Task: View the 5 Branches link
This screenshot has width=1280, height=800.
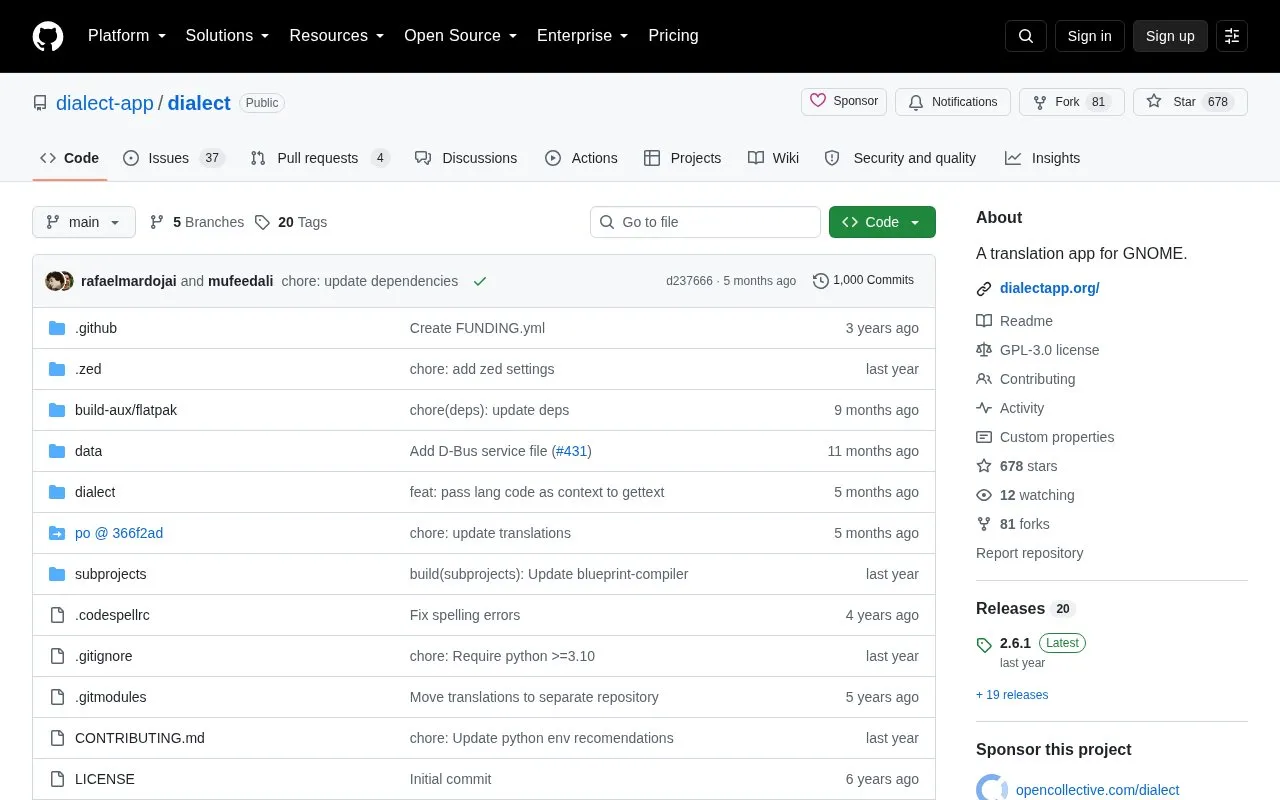Action: click(x=197, y=222)
